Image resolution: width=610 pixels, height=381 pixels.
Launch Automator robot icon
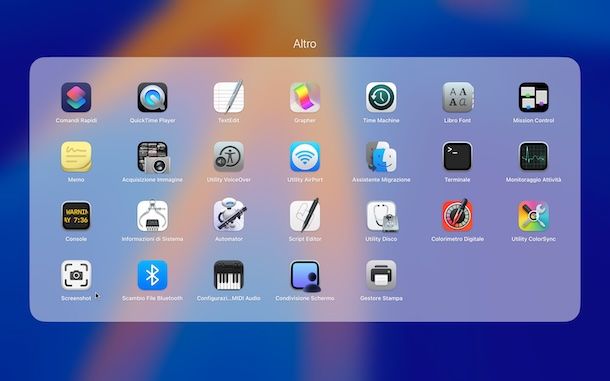(230, 215)
